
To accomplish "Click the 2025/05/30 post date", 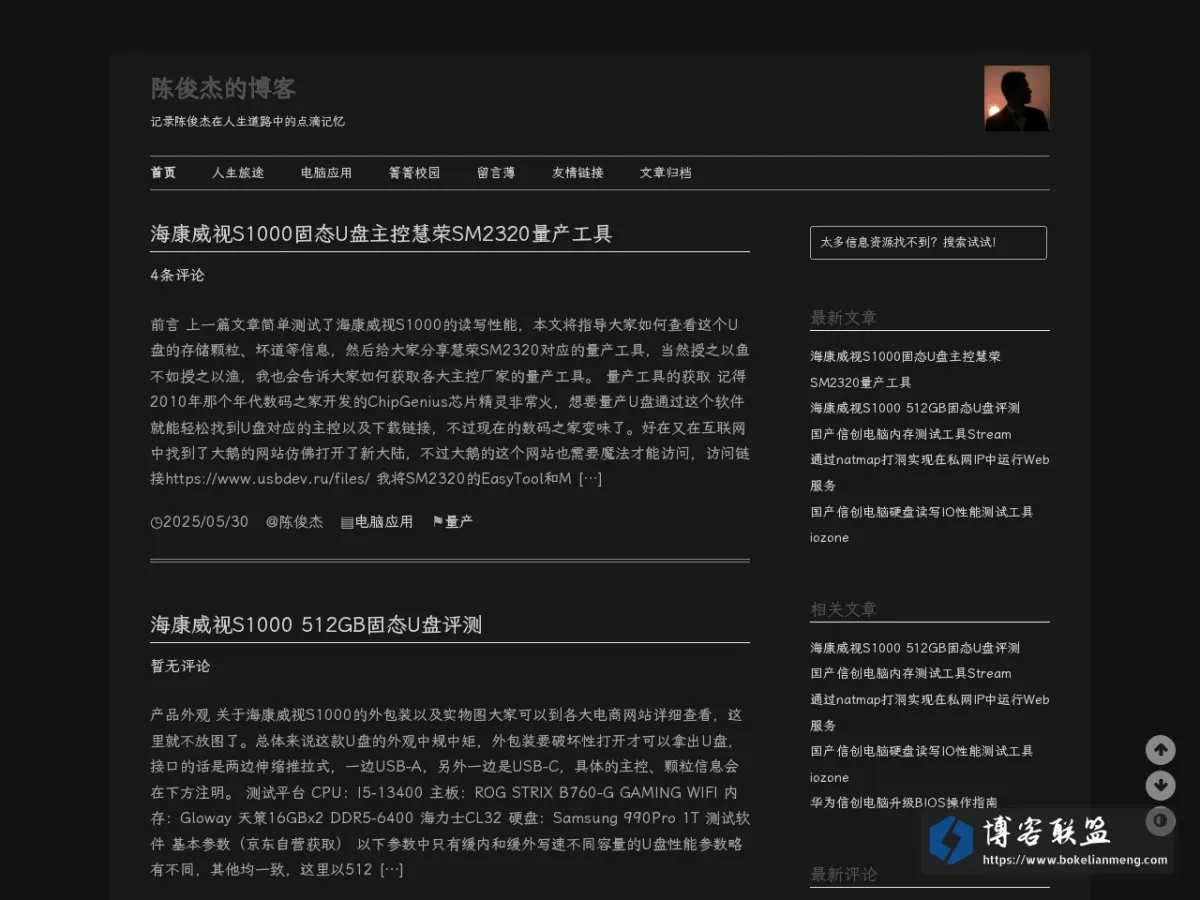I will (x=205, y=522).
